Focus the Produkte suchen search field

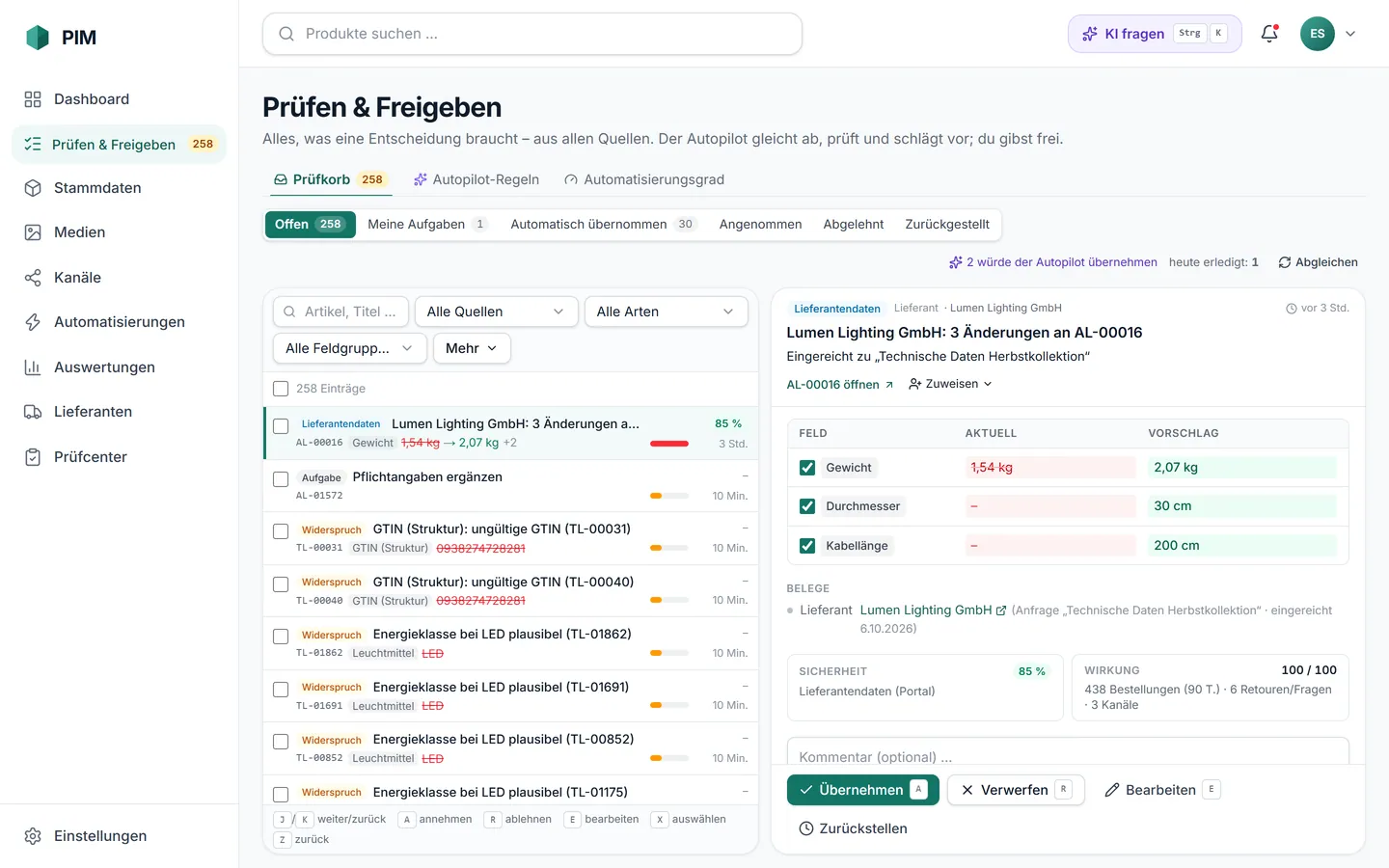click(x=532, y=34)
